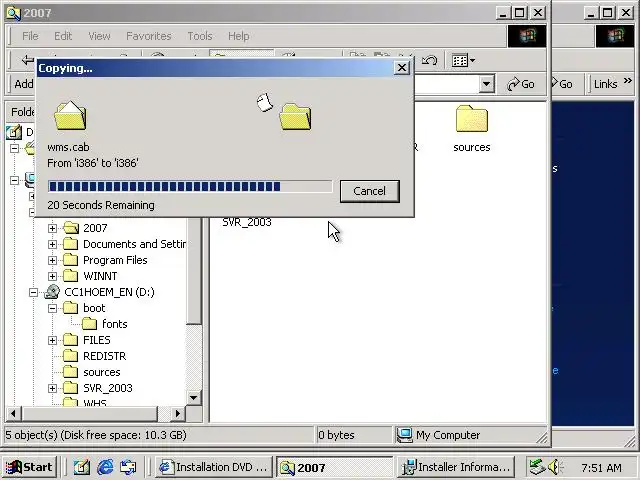This screenshot has height=480, width=640.
Task: Click the destination folder animation icon
Action: click(x=296, y=117)
